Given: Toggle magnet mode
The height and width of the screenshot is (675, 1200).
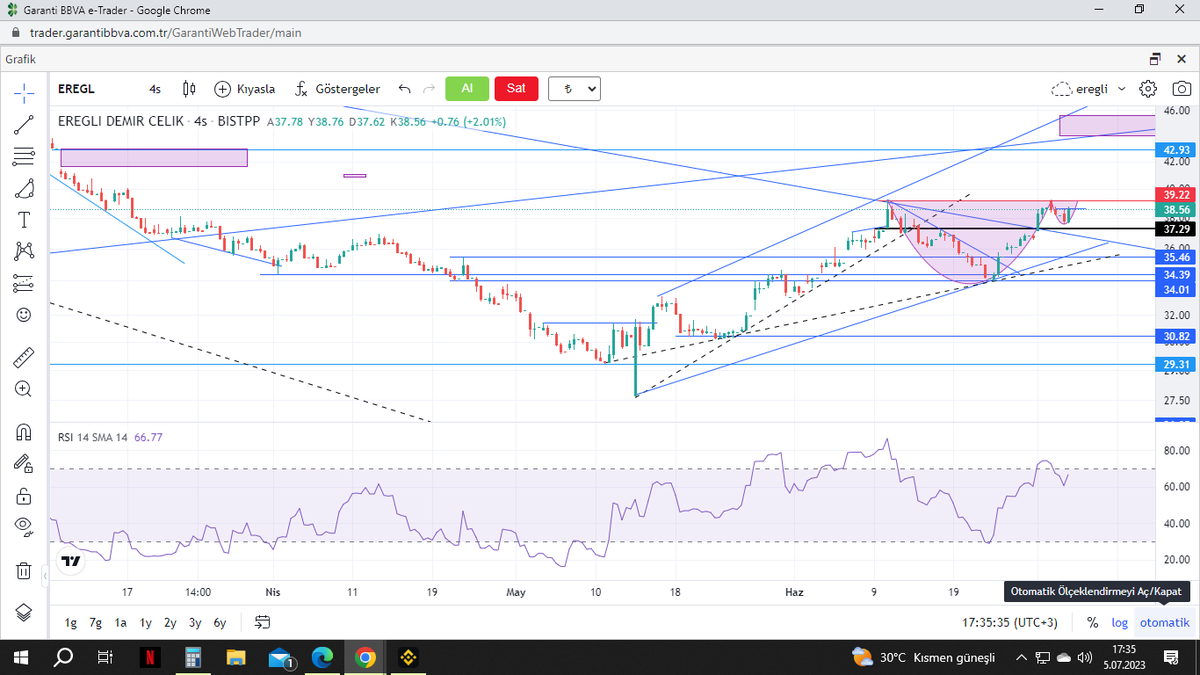Looking at the screenshot, I should pos(24,432).
